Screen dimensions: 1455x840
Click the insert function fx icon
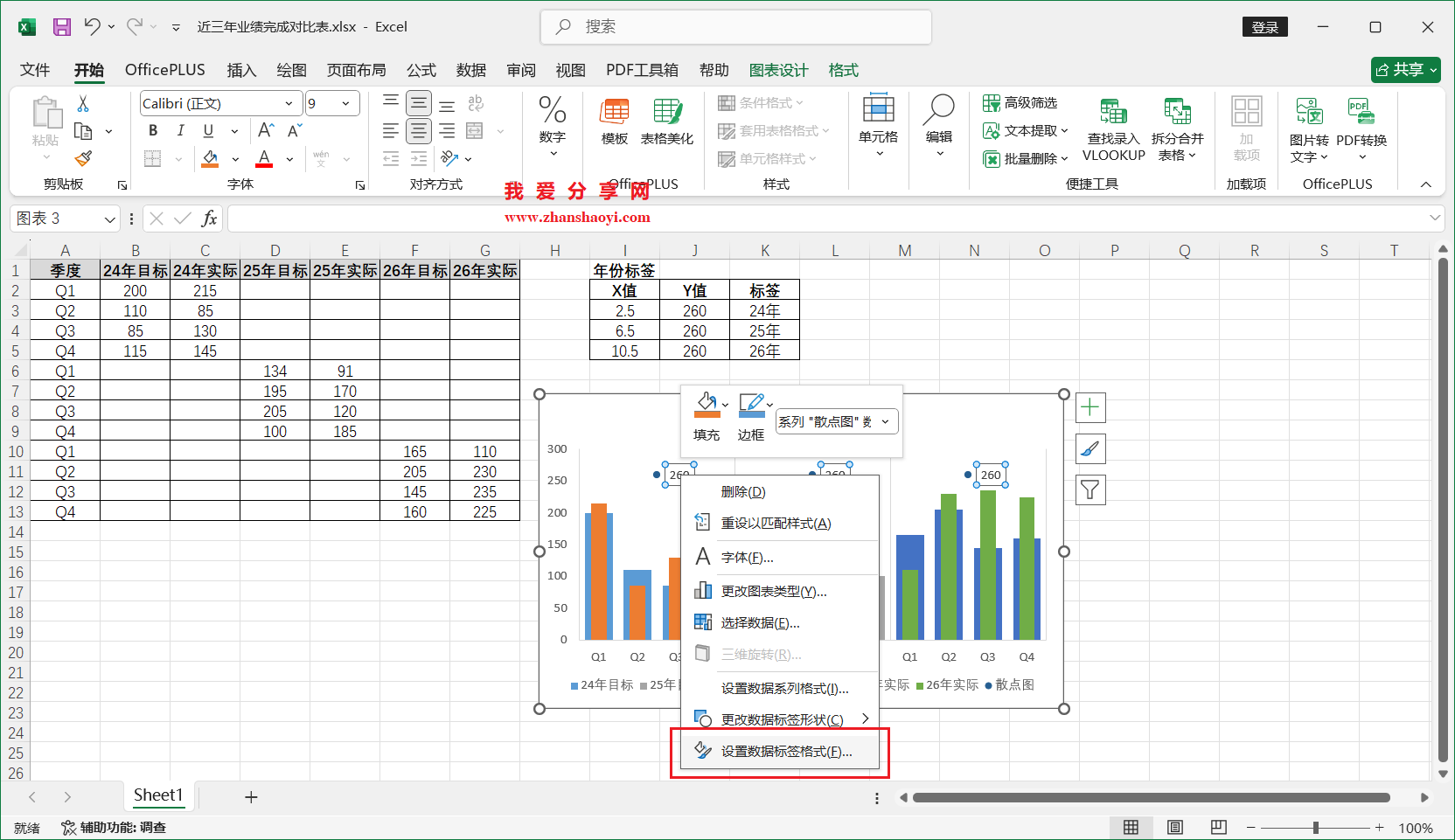pyautogui.click(x=209, y=219)
